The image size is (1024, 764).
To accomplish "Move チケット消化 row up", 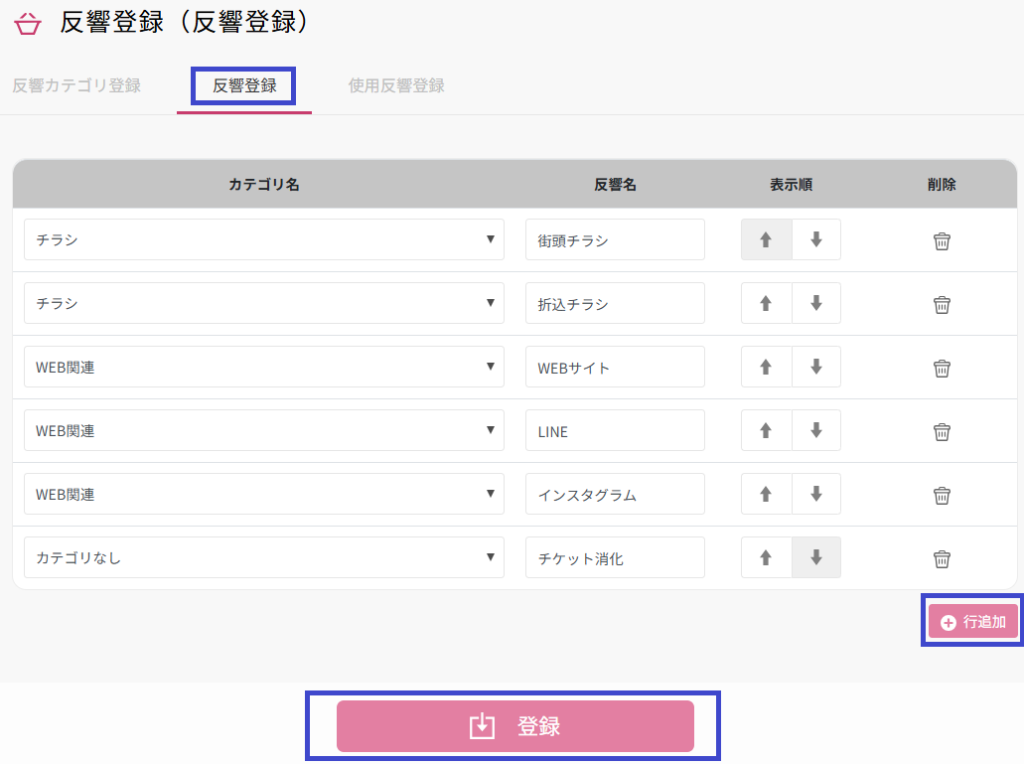I will [766, 558].
